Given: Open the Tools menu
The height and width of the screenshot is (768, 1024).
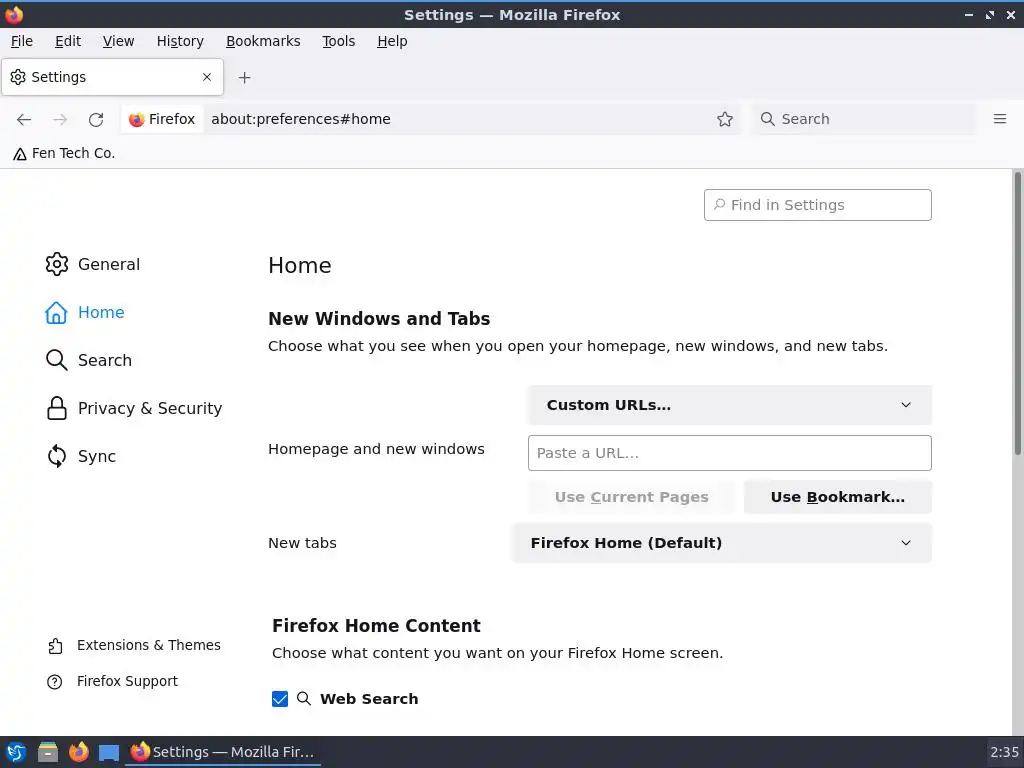Looking at the screenshot, I should [x=338, y=41].
